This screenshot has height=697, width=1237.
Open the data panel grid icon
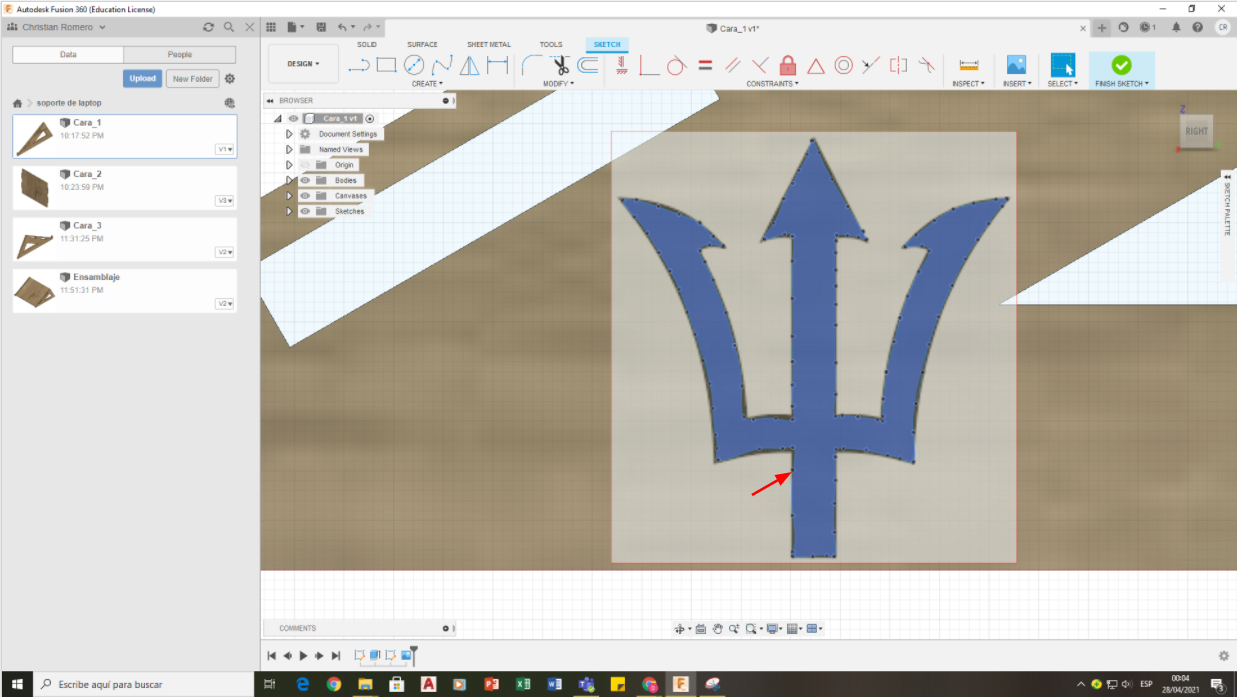(271, 27)
